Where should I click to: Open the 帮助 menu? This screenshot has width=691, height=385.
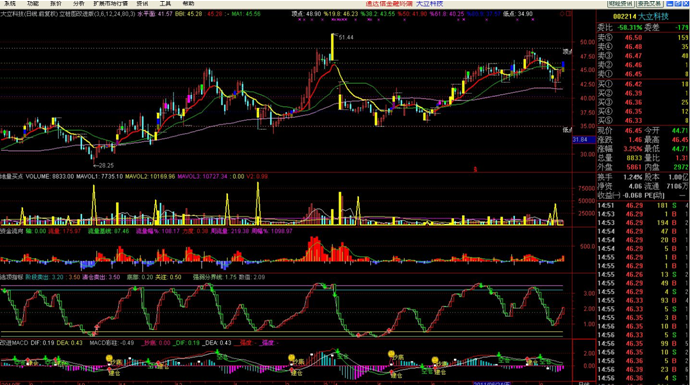pyautogui.click(x=188, y=4)
